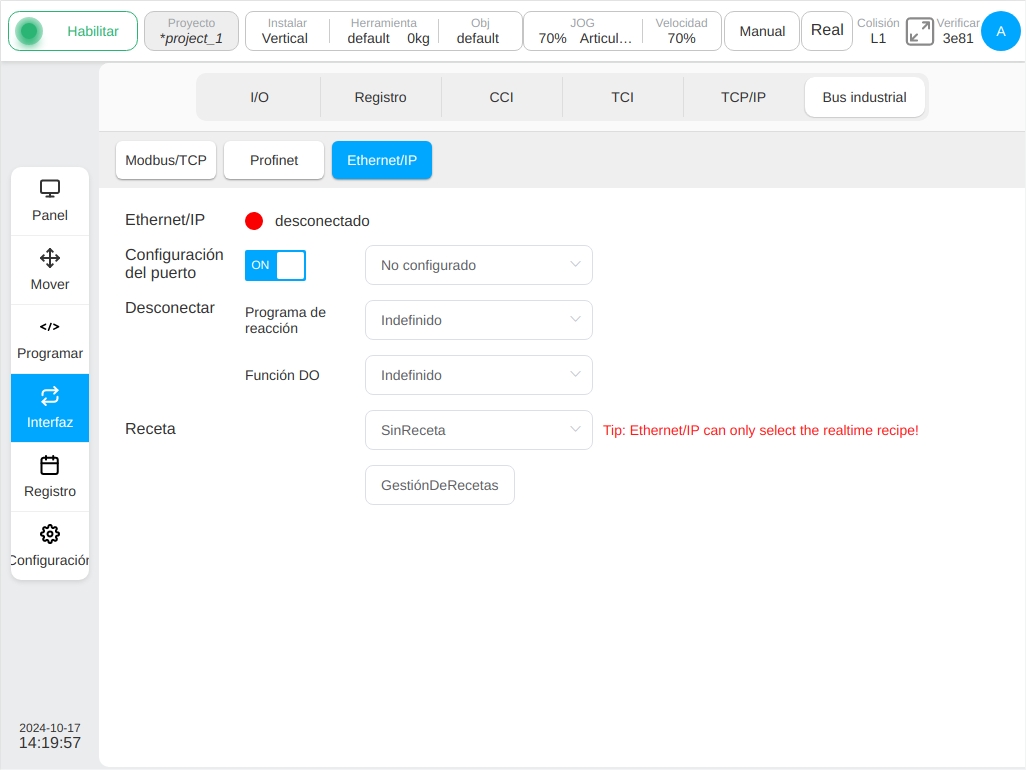Click the Interfaz swap-arrows icon
Viewport: 1026px width, 770px height.
[x=50, y=396]
